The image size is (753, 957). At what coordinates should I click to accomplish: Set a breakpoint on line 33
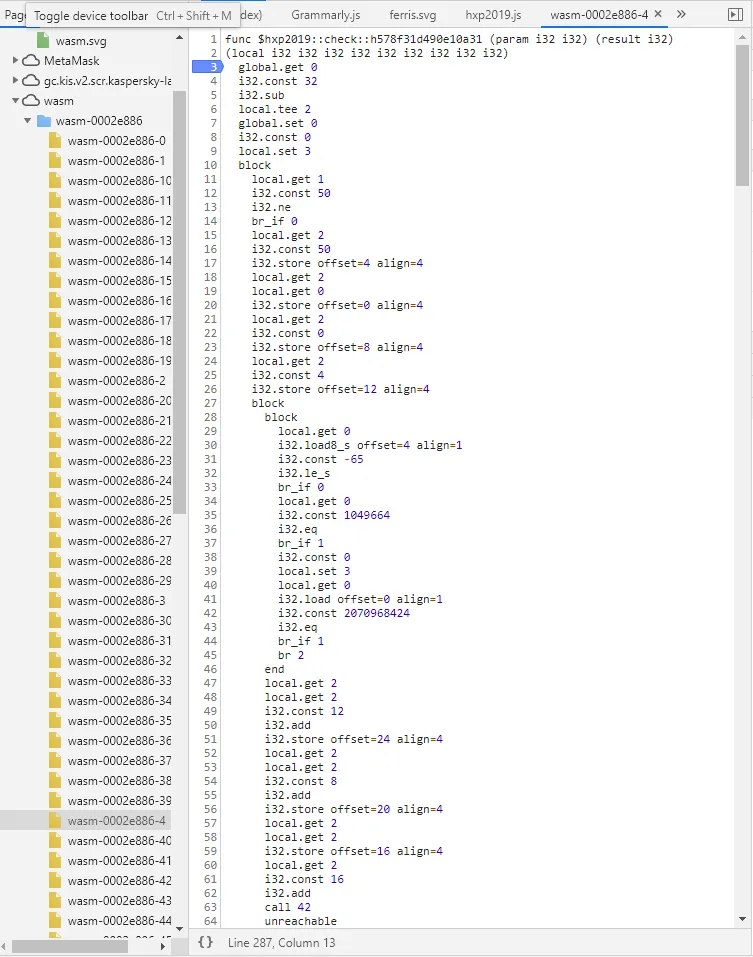pos(210,487)
